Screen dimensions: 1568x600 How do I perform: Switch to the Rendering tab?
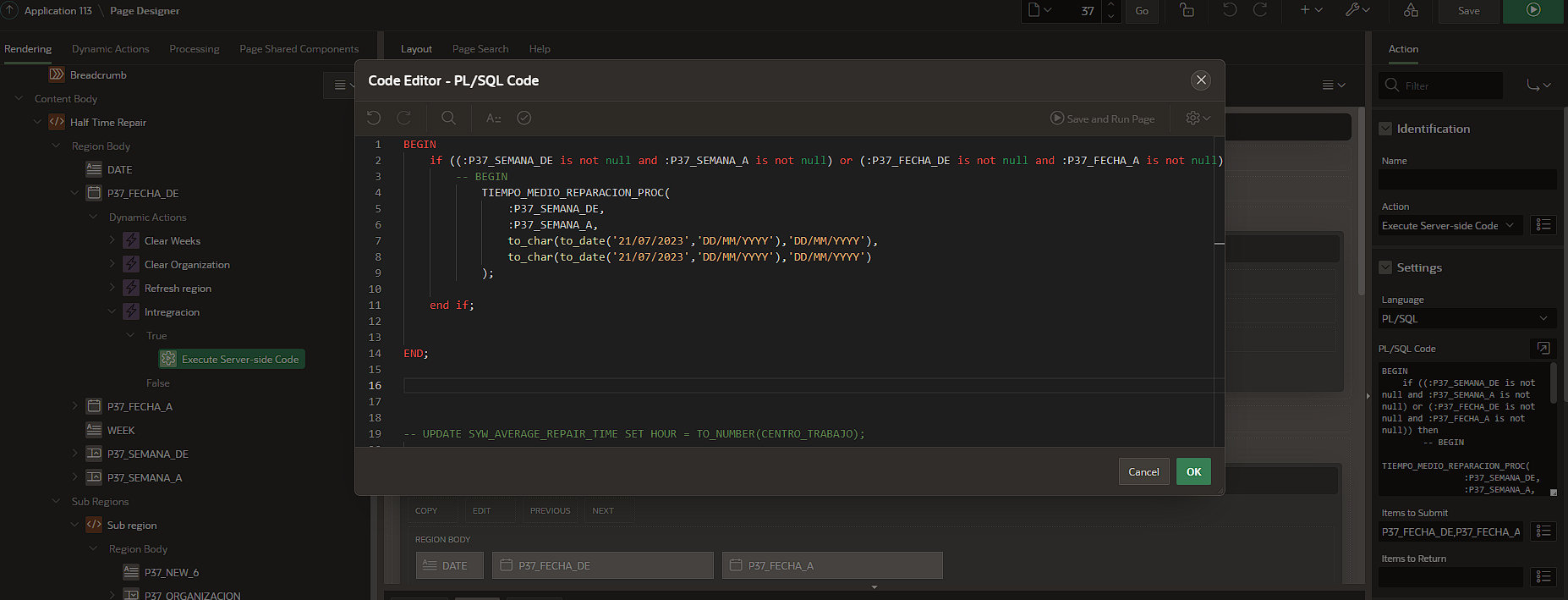(x=28, y=49)
